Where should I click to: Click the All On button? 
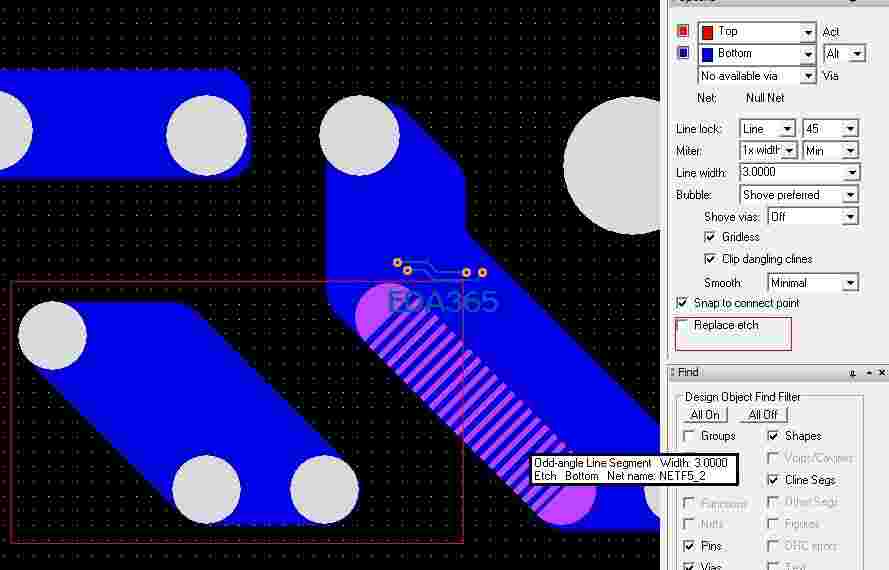(705, 415)
